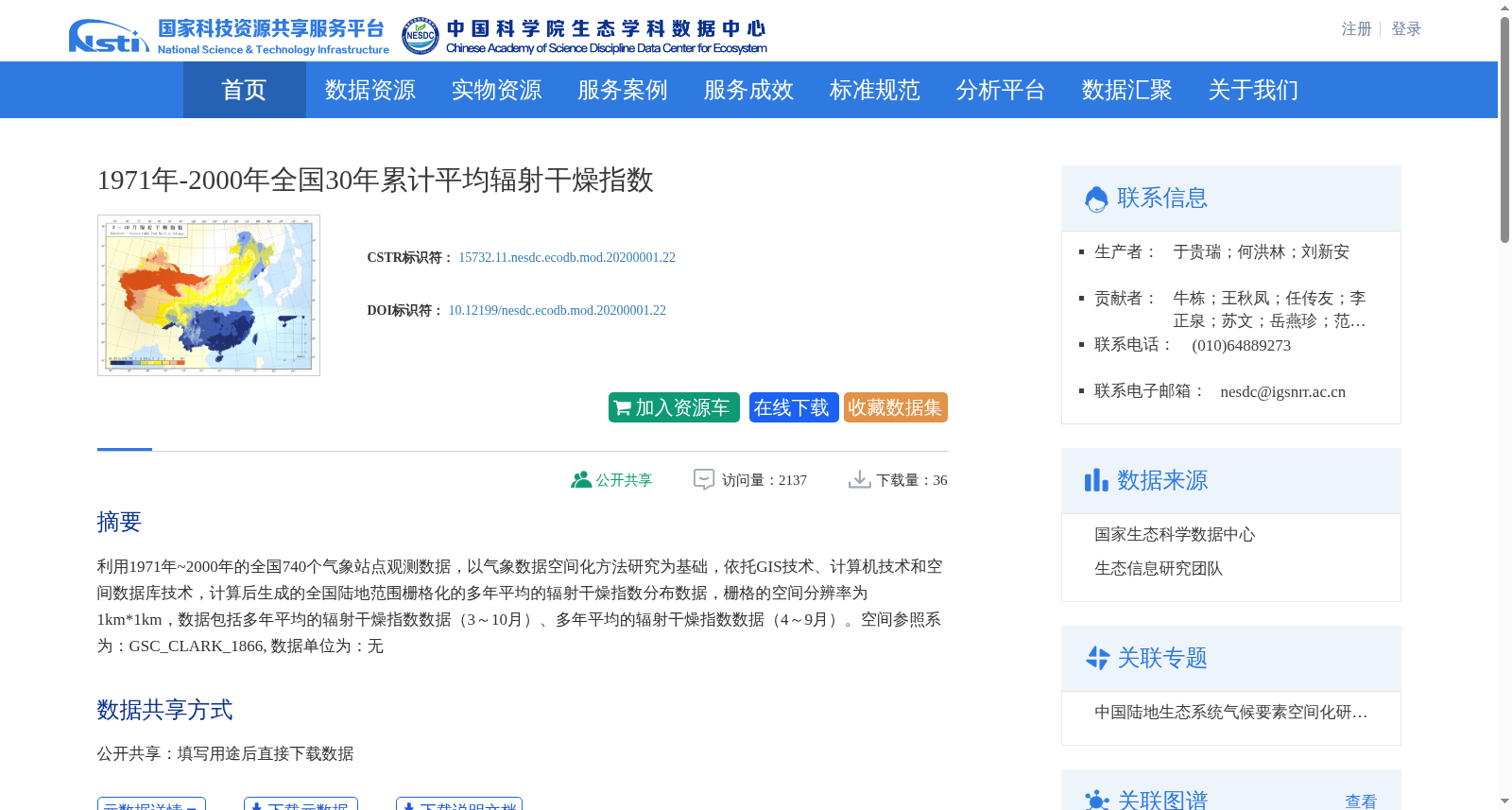1512x810 pixels.
Task: Expand the 元数据详情 dropdown button
Action: coord(151,804)
